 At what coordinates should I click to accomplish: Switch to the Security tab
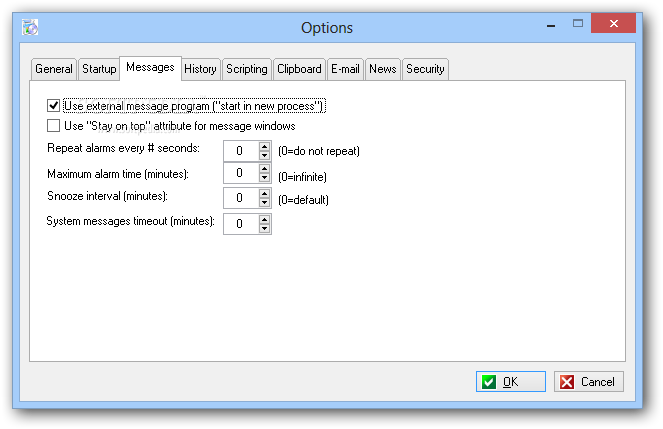(425, 69)
